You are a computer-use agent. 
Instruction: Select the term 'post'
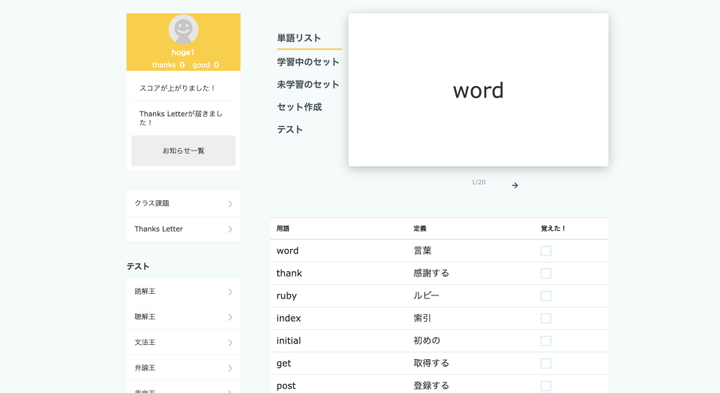[286, 386]
